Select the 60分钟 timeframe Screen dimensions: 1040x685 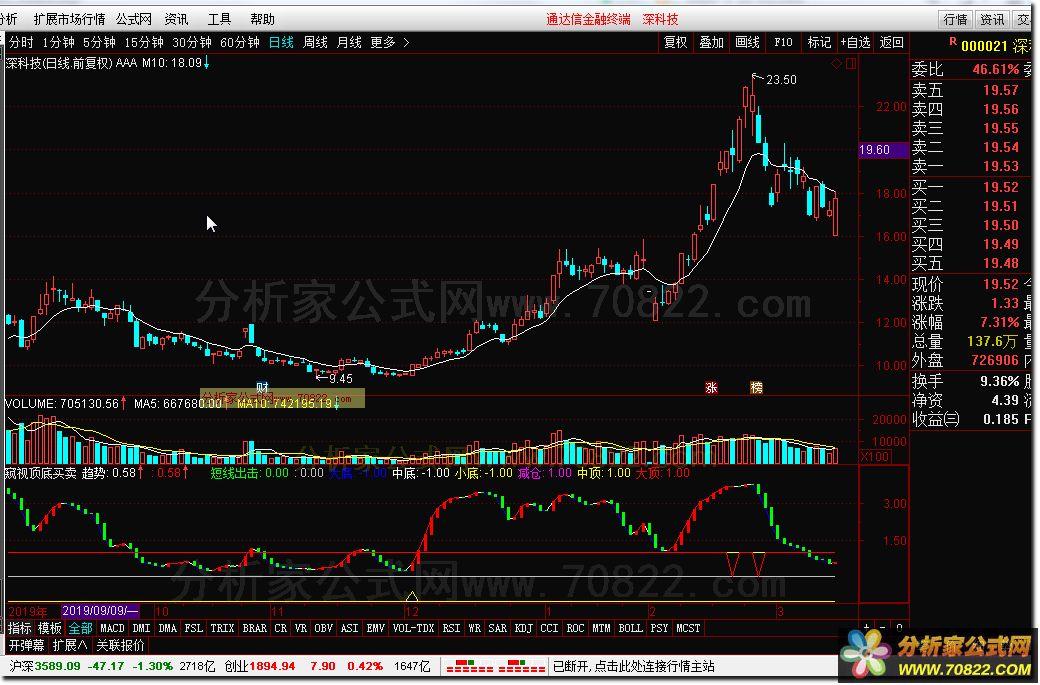pyautogui.click(x=240, y=42)
